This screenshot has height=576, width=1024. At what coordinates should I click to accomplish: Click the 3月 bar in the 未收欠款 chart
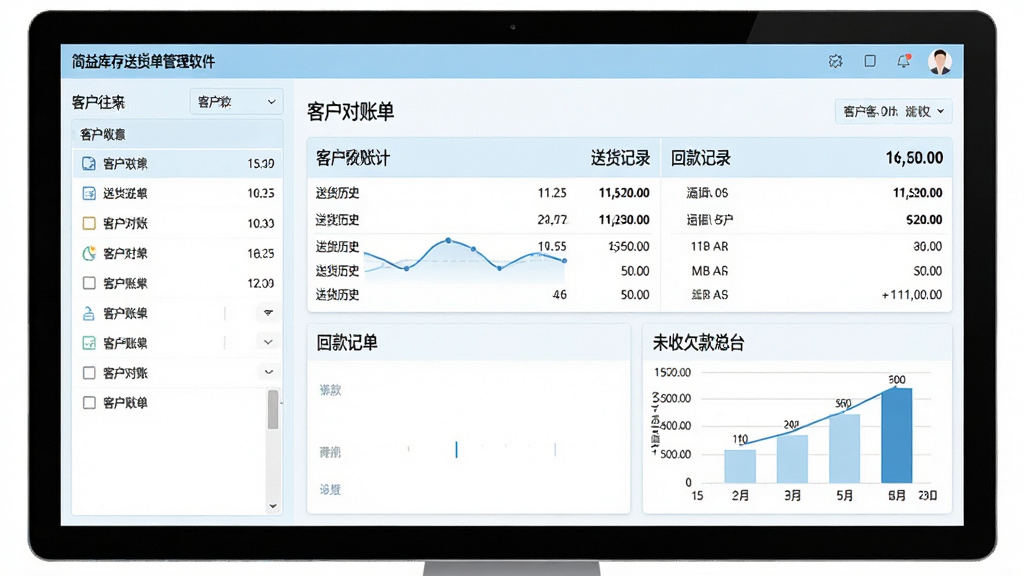point(792,459)
